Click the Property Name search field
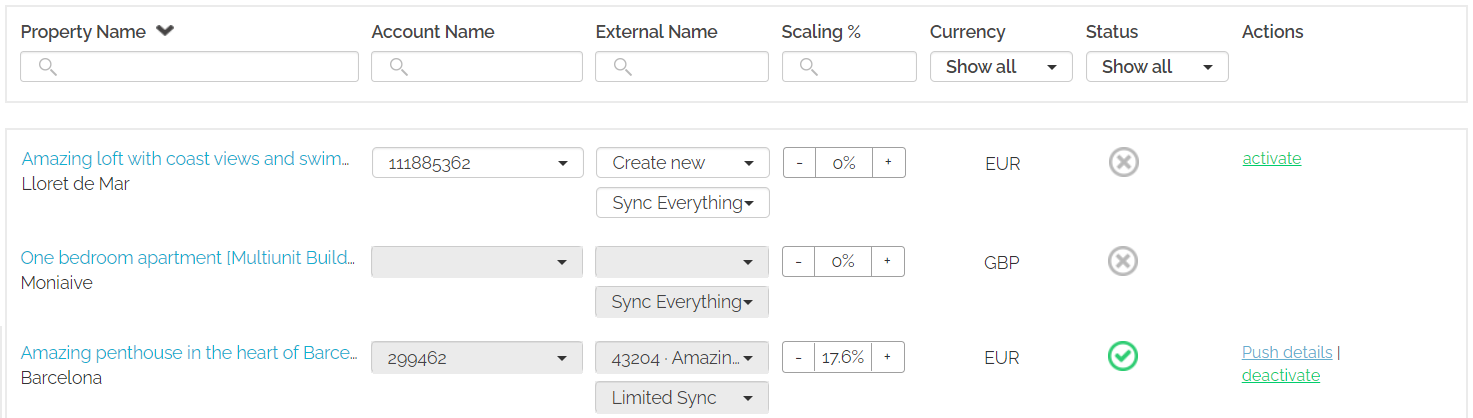This screenshot has width=1473, height=418. [x=189, y=67]
